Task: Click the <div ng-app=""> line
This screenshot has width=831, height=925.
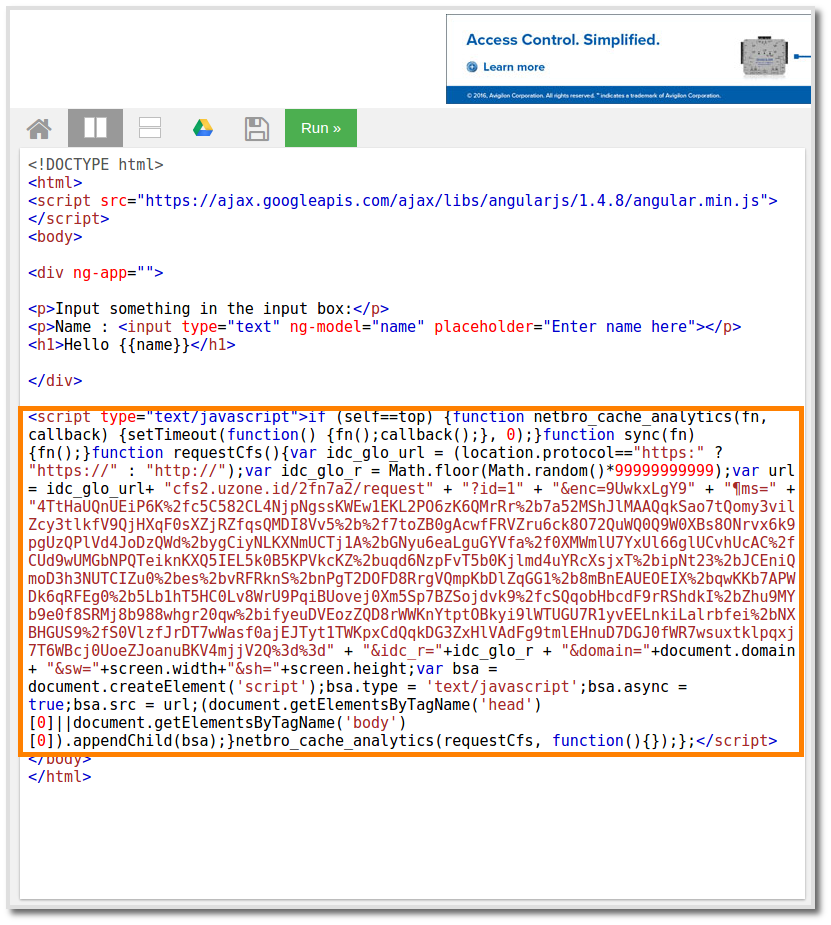Action: (x=96, y=273)
